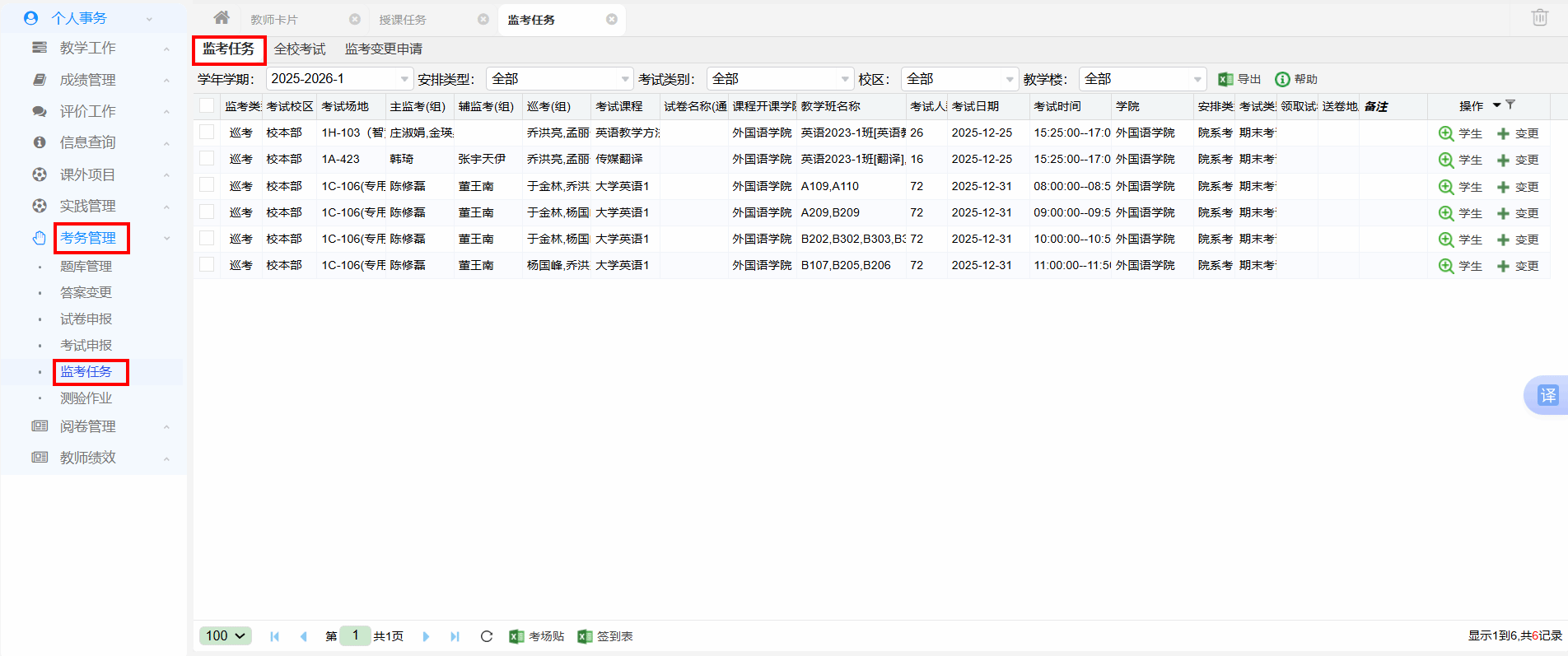The height and width of the screenshot is (656, 1568).
Task: Open 测验作业 in the sidebar
Action: pos(86,398)
